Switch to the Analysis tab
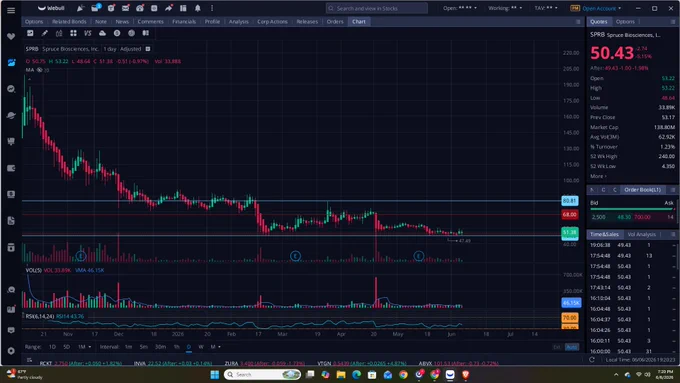This screenshot has height=383, width=680. point(239,22)
